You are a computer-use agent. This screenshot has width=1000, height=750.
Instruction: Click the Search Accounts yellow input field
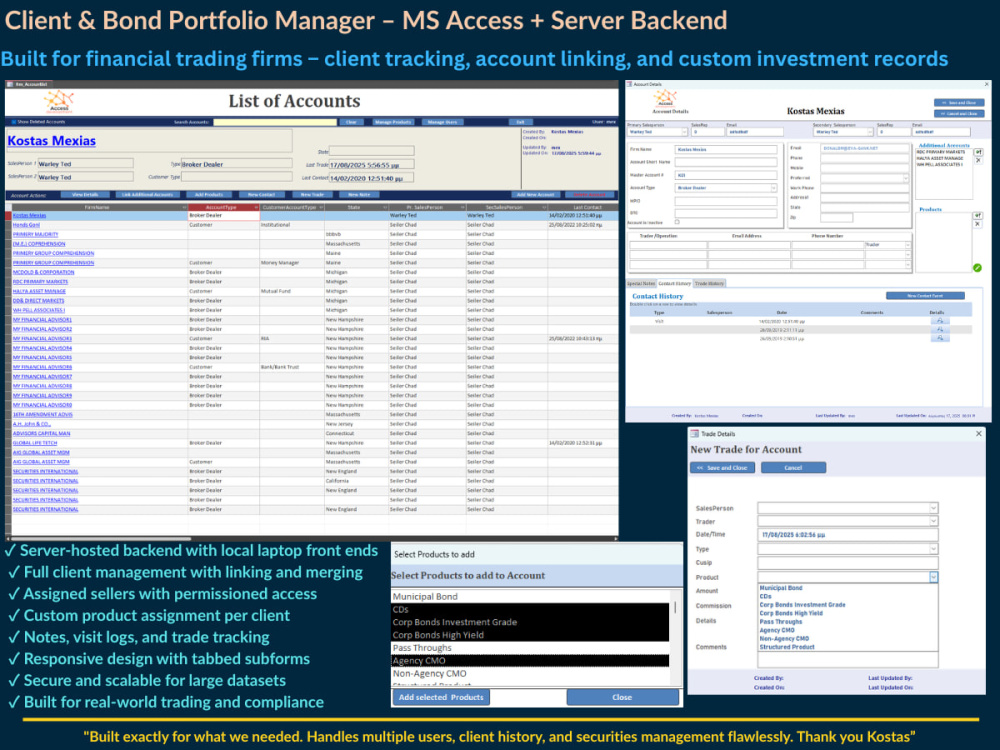[x=275, y=122]
